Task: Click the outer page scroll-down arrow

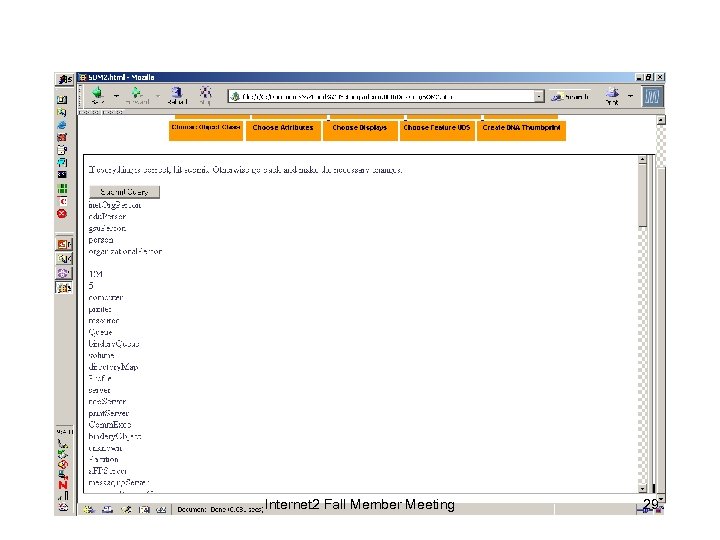Action: 661,498
